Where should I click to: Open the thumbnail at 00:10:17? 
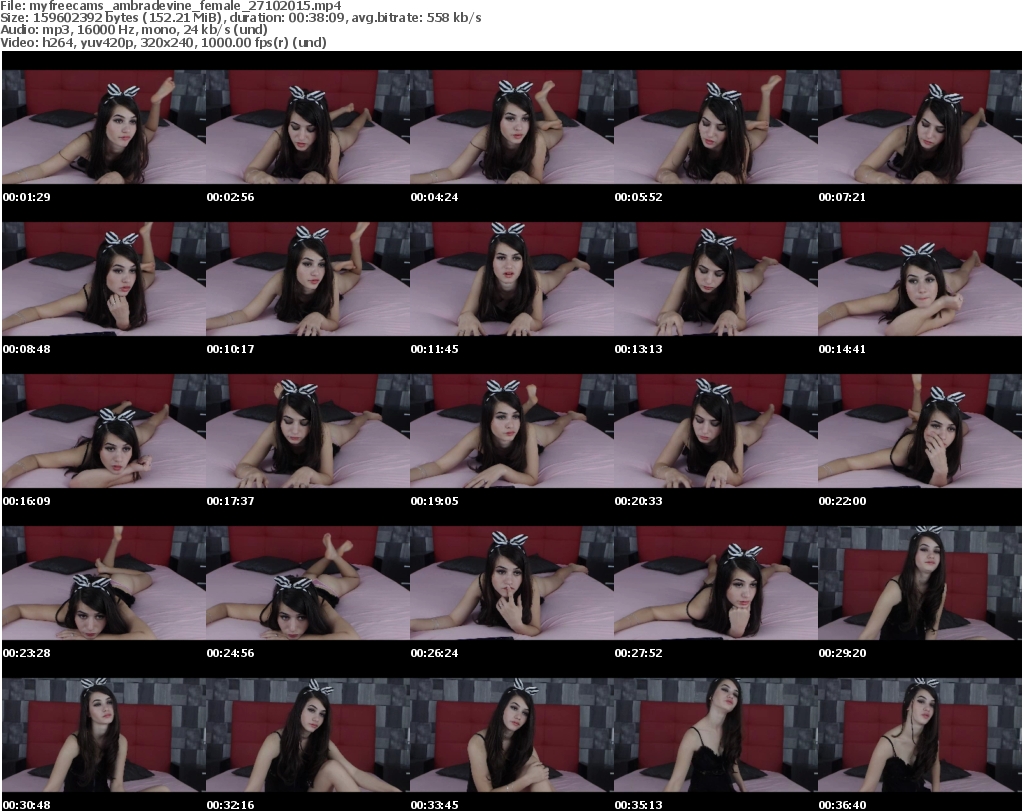[308, 279]
